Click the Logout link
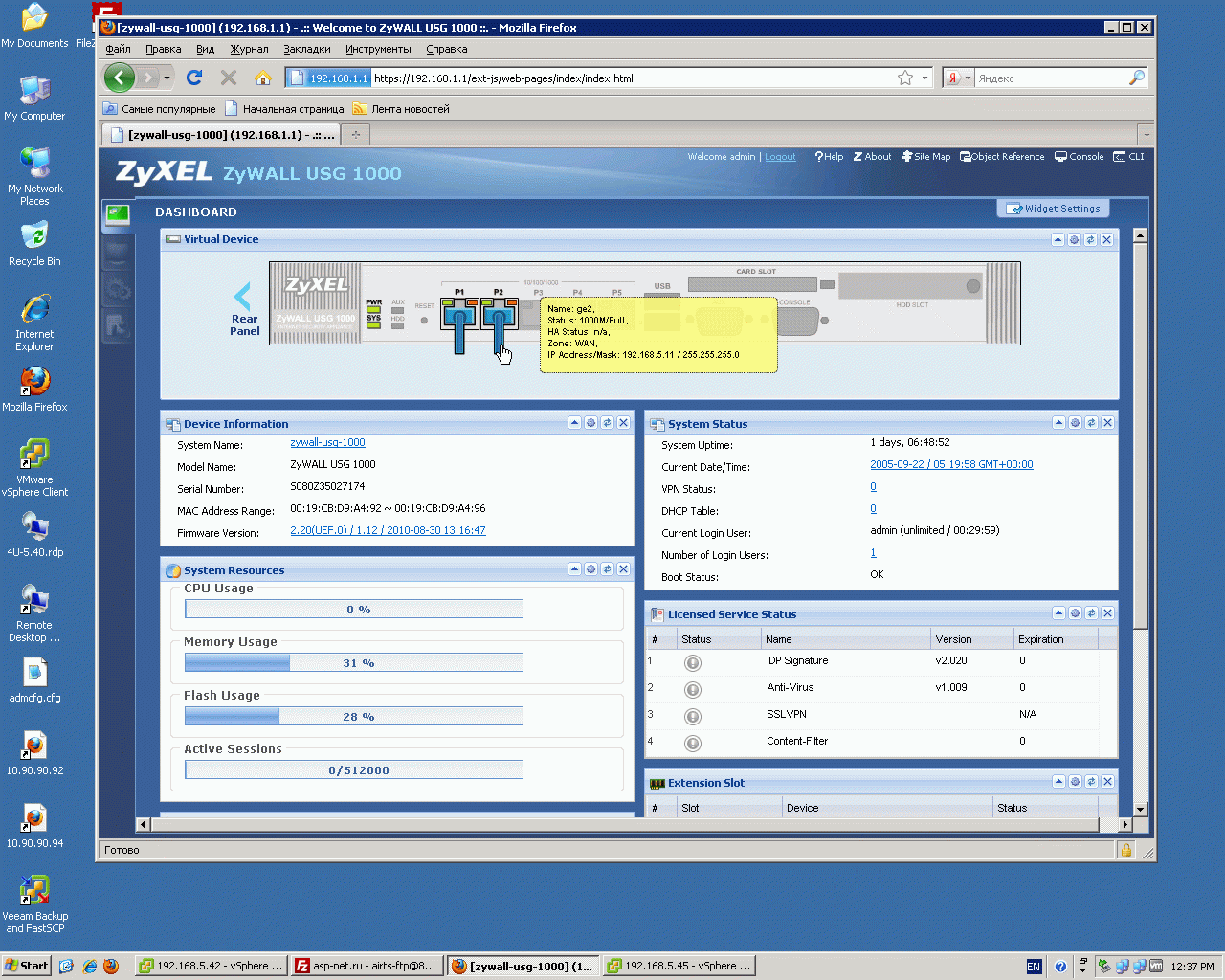The image size is (1225, 980). pos(780,157)
